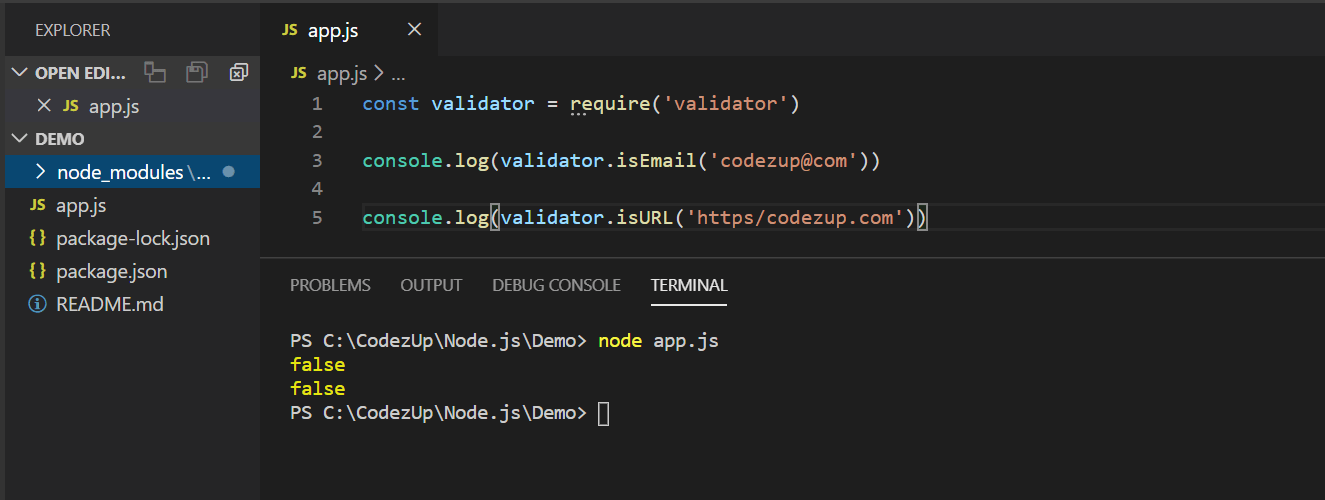The width and height of the screenshot is (1325, 500).
Task: Click the isEmail method name
Action: tap(657, 160)
